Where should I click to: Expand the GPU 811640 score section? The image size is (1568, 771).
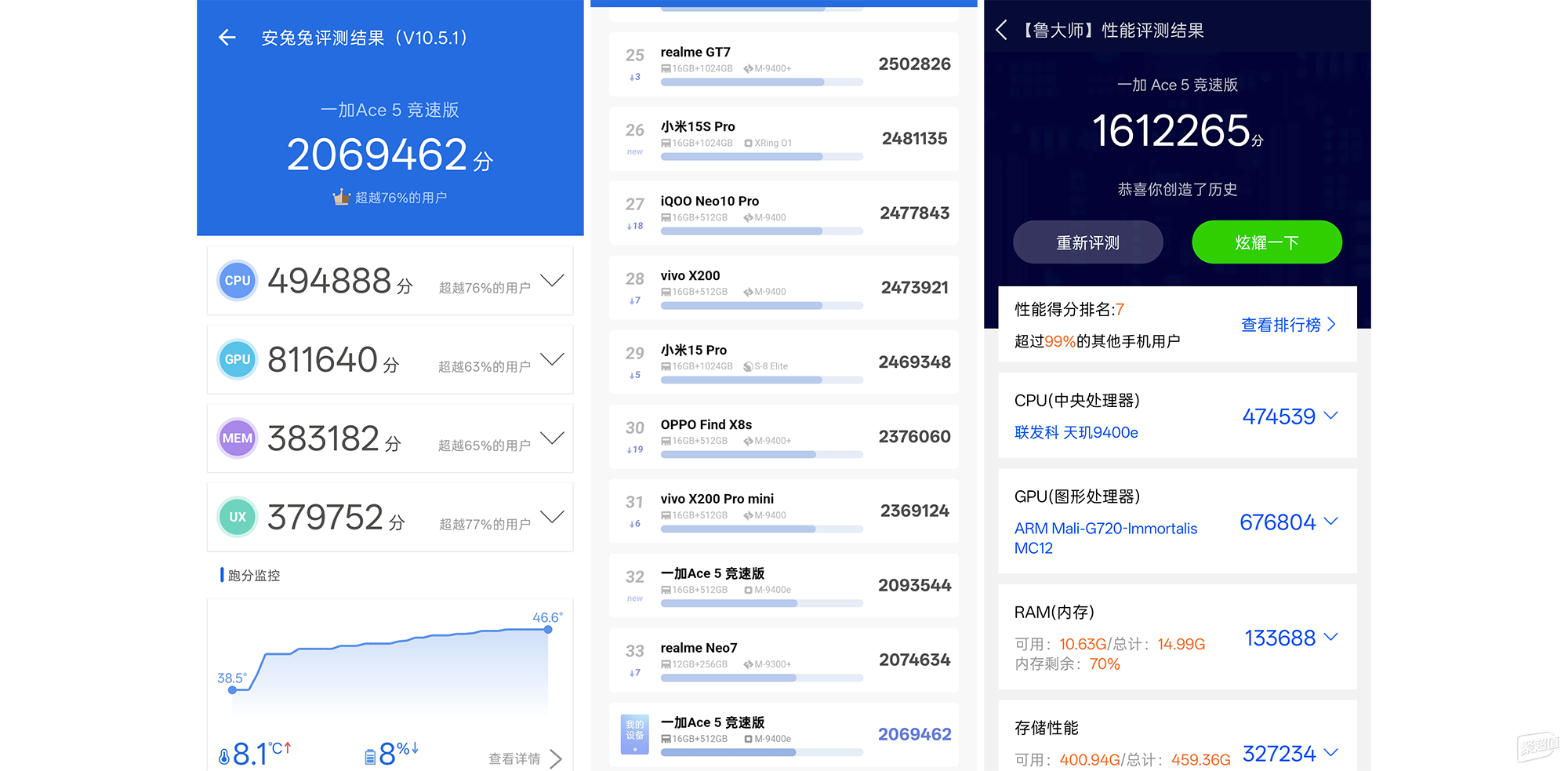pos(553,359)
